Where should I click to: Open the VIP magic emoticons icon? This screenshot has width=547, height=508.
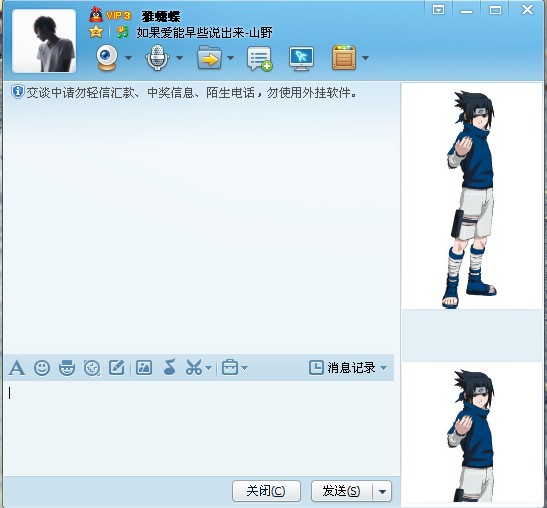[x=67, y=368]
